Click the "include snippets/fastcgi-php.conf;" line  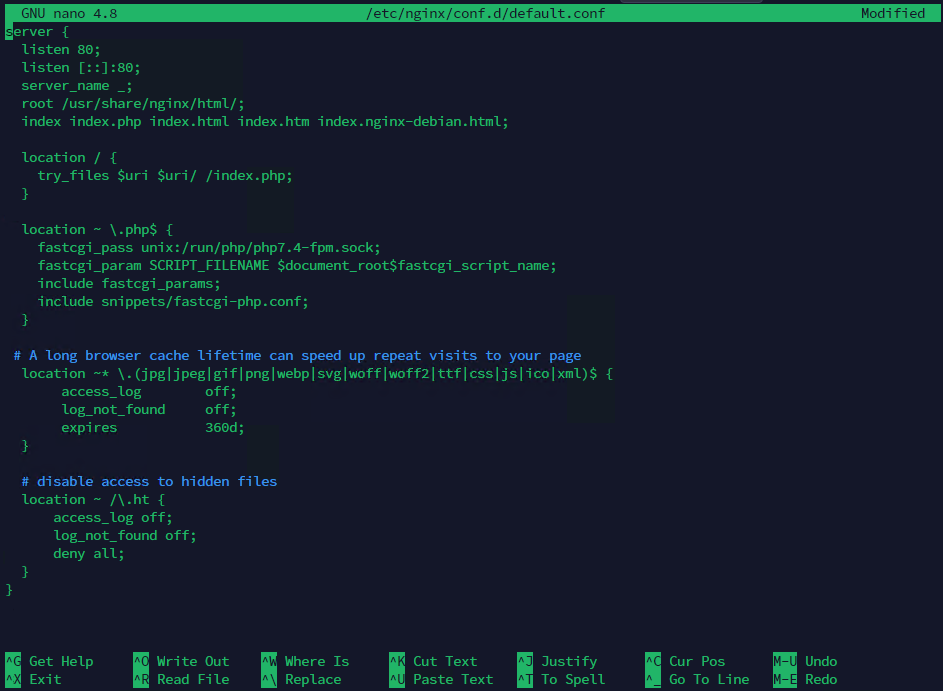coord(173,302)
